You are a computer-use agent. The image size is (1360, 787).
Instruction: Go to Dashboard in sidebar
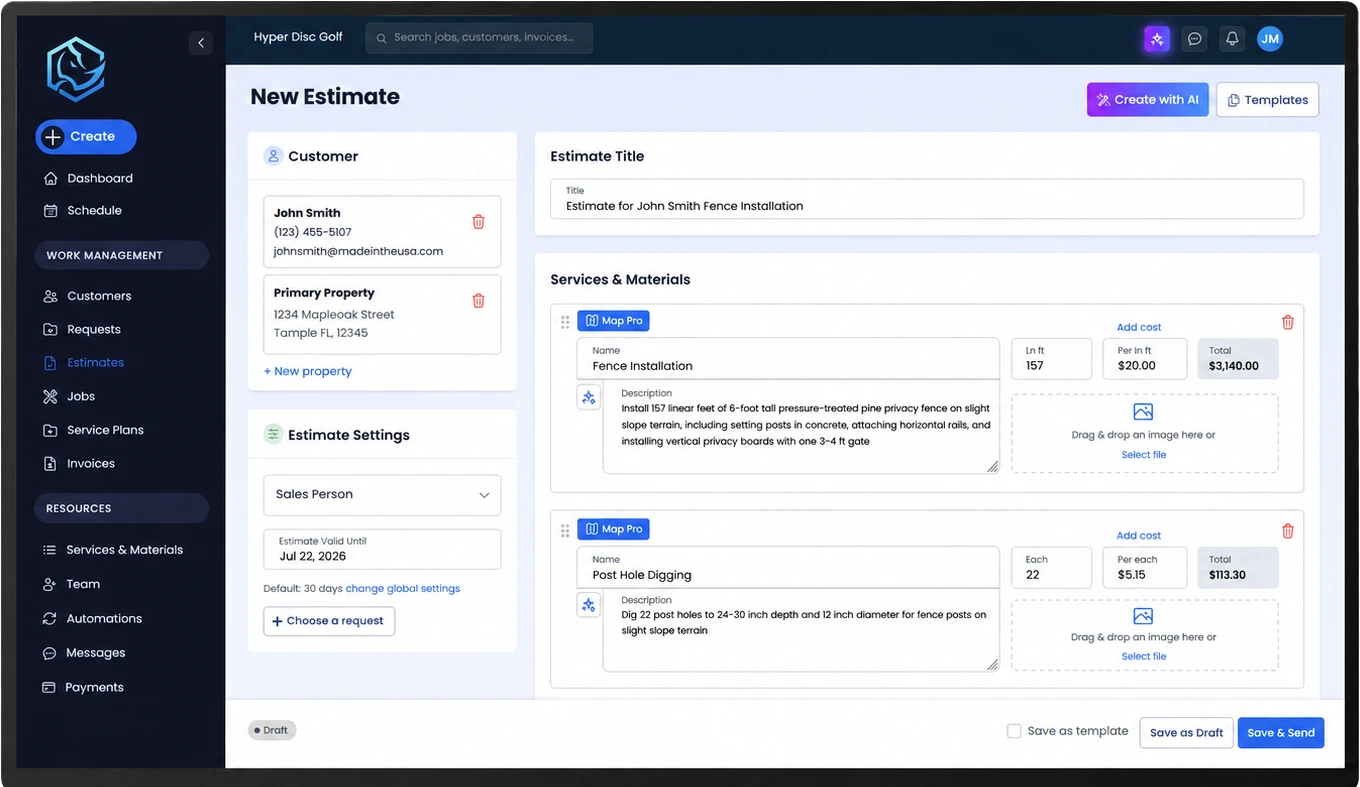tap(100, 178)
